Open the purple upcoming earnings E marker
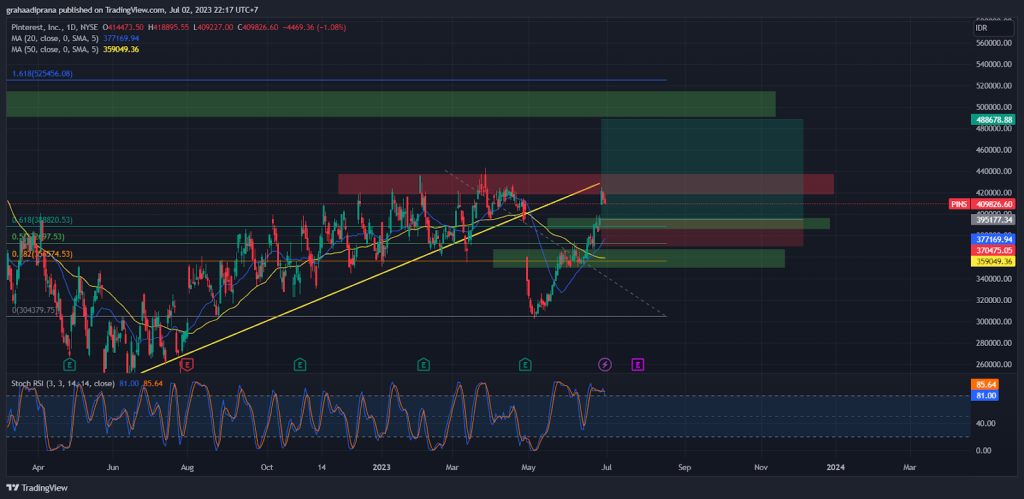 coord(638,364)
